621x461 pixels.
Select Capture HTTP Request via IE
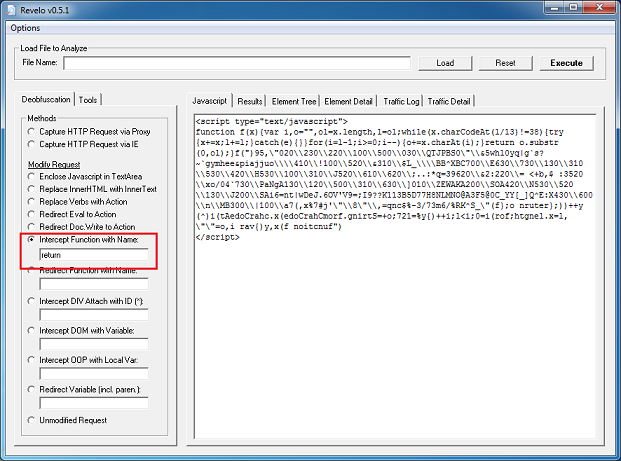pyautogui.click(x=32, y=145)
